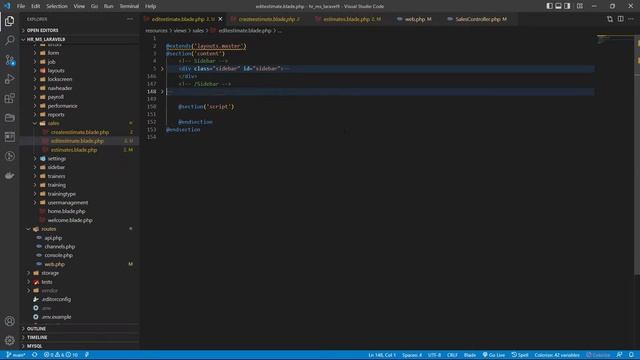Click the open changes compare icon
The height and width of the screenshot is (360, 640).
(x=610, y=19)
